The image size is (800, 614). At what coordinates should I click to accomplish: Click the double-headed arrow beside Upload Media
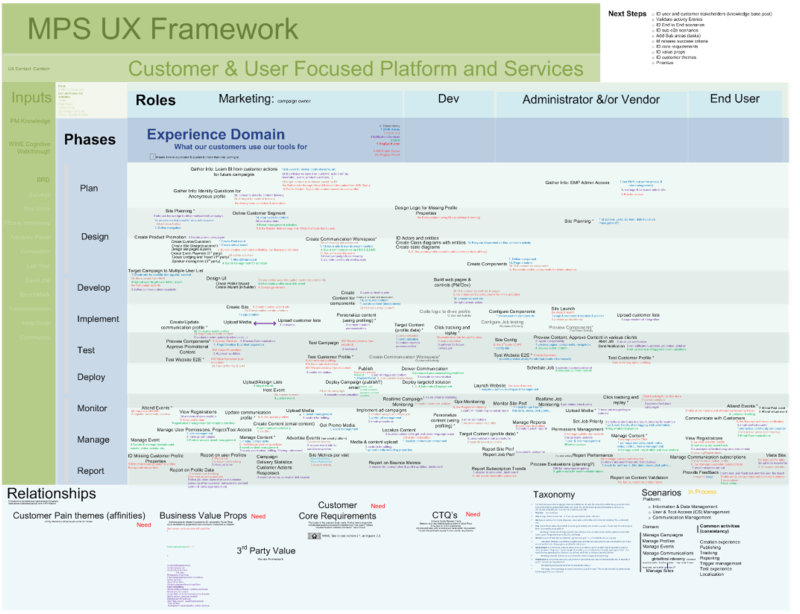(265, 322)
